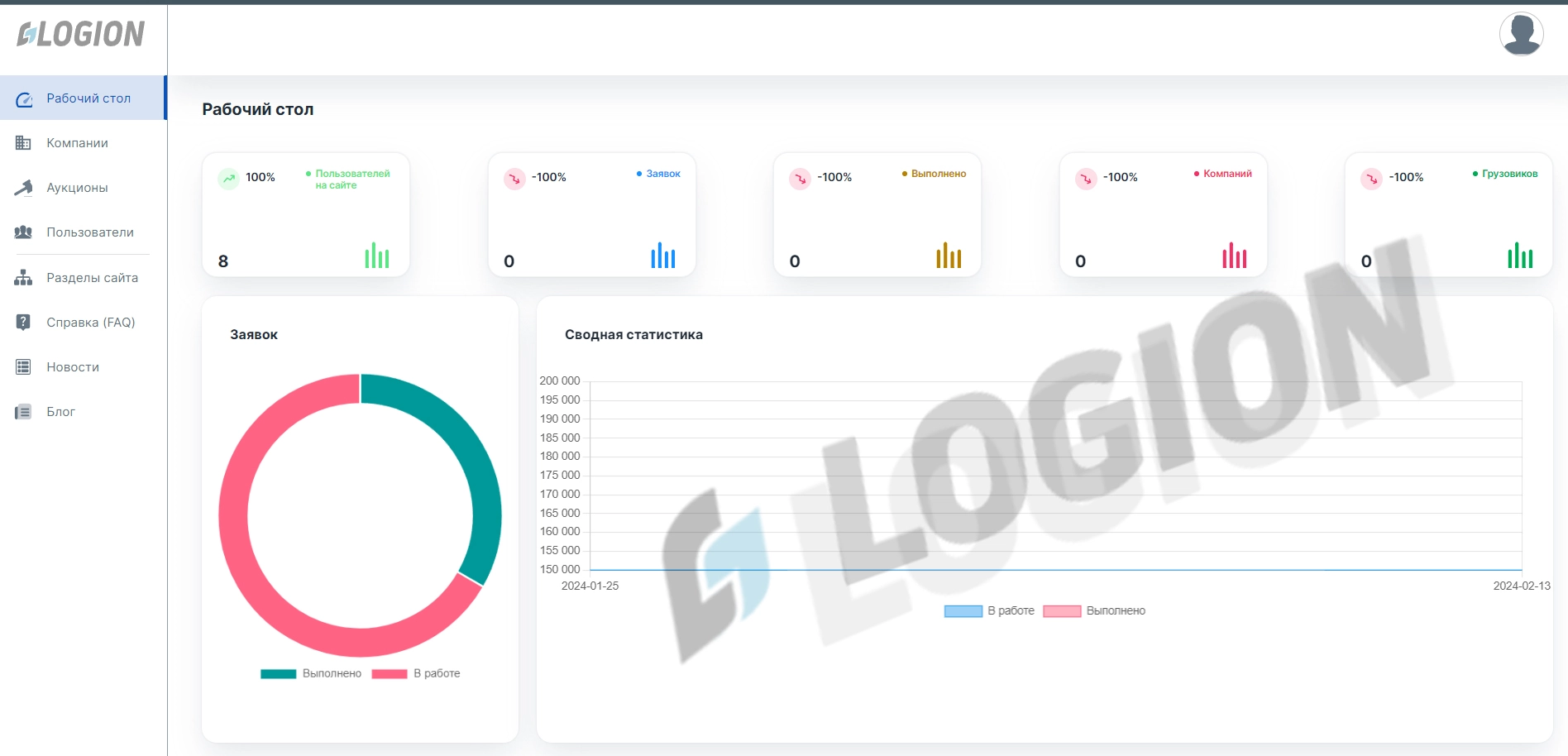Open Компании section
Viewport: 1568px width, 756px height.
[x=83, y=143]
